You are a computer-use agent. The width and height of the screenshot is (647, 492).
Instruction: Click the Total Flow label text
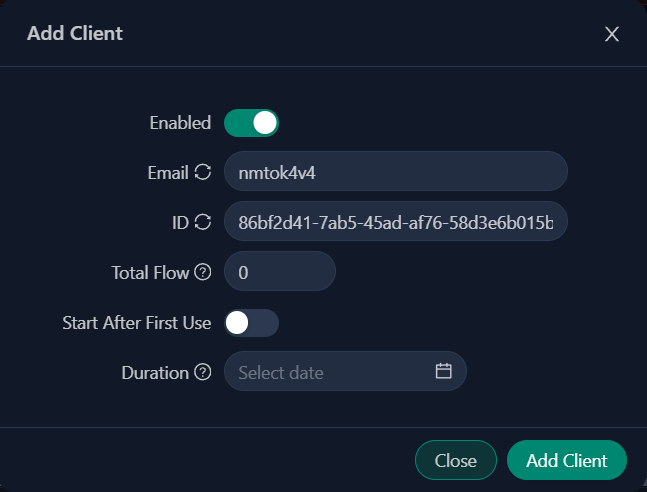150,272
